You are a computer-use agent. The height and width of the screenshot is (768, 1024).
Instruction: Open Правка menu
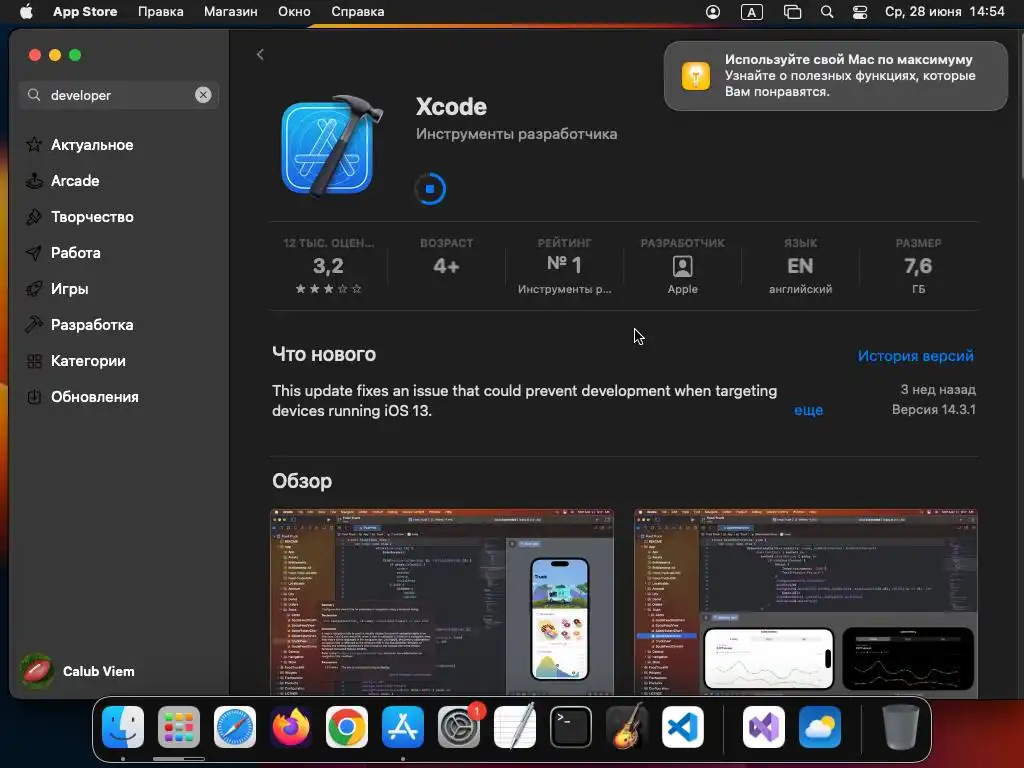tap(161, 12)
